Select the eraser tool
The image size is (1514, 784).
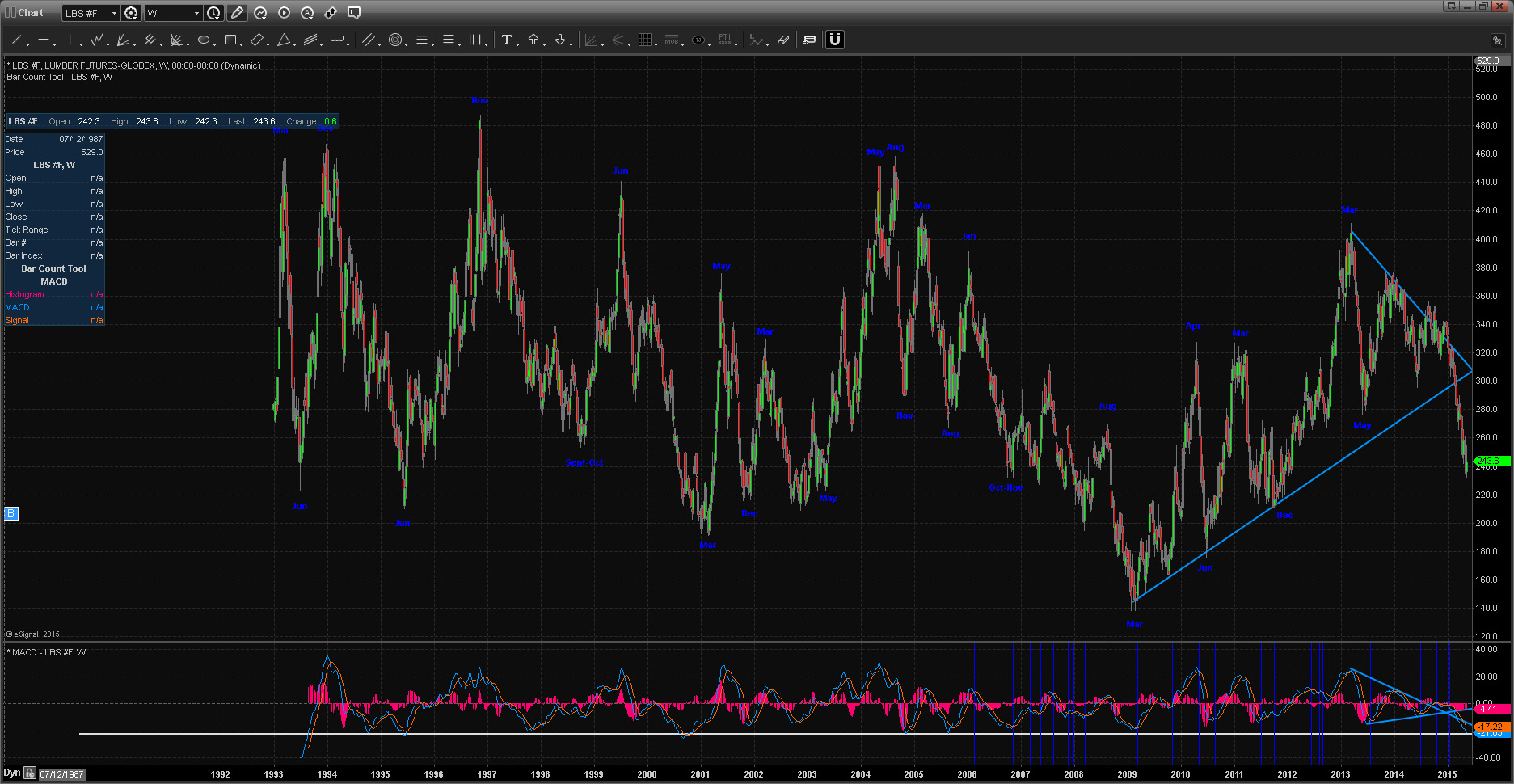783,40
